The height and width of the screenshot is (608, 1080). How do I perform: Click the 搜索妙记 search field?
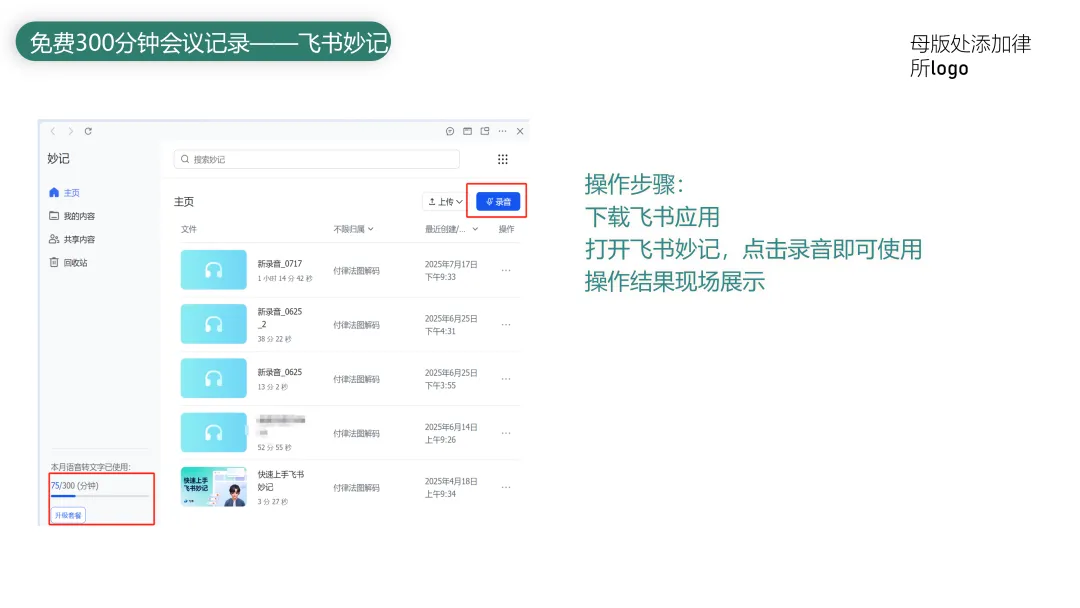(x=317, y=159)
